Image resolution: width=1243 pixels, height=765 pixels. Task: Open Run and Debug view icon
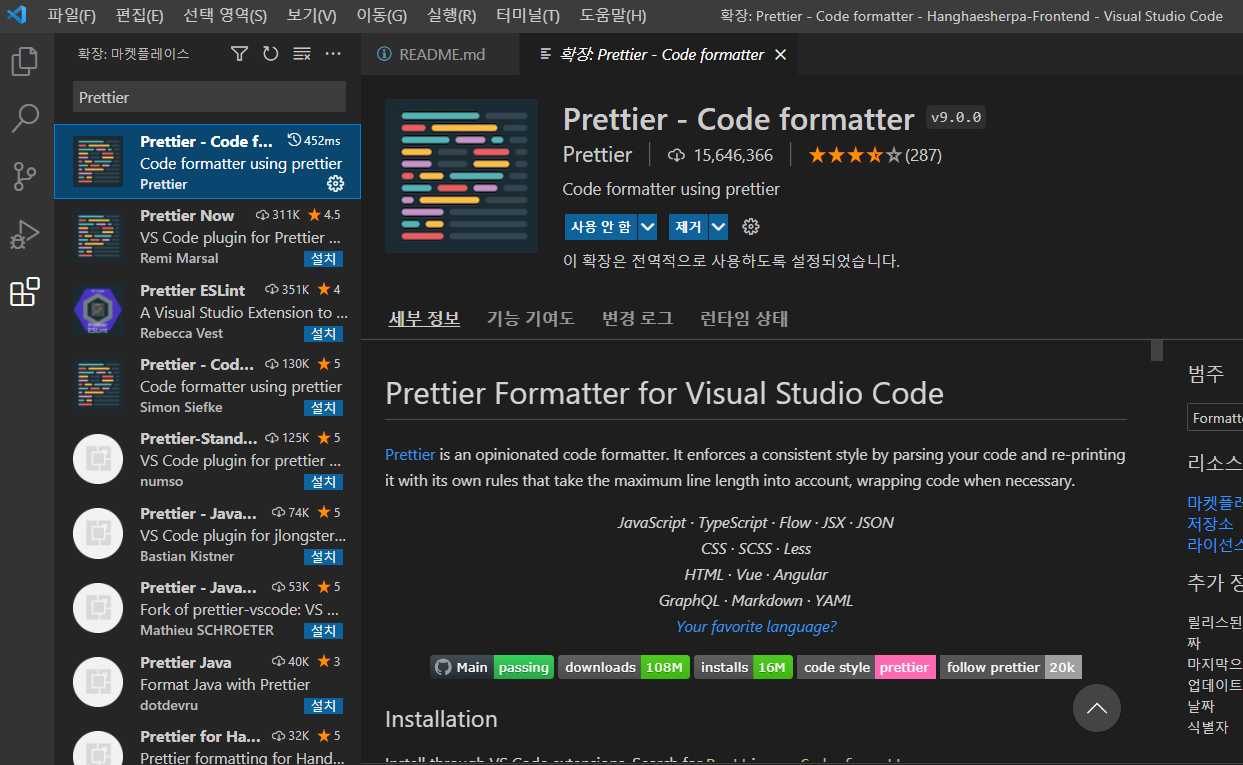[25, 235]
